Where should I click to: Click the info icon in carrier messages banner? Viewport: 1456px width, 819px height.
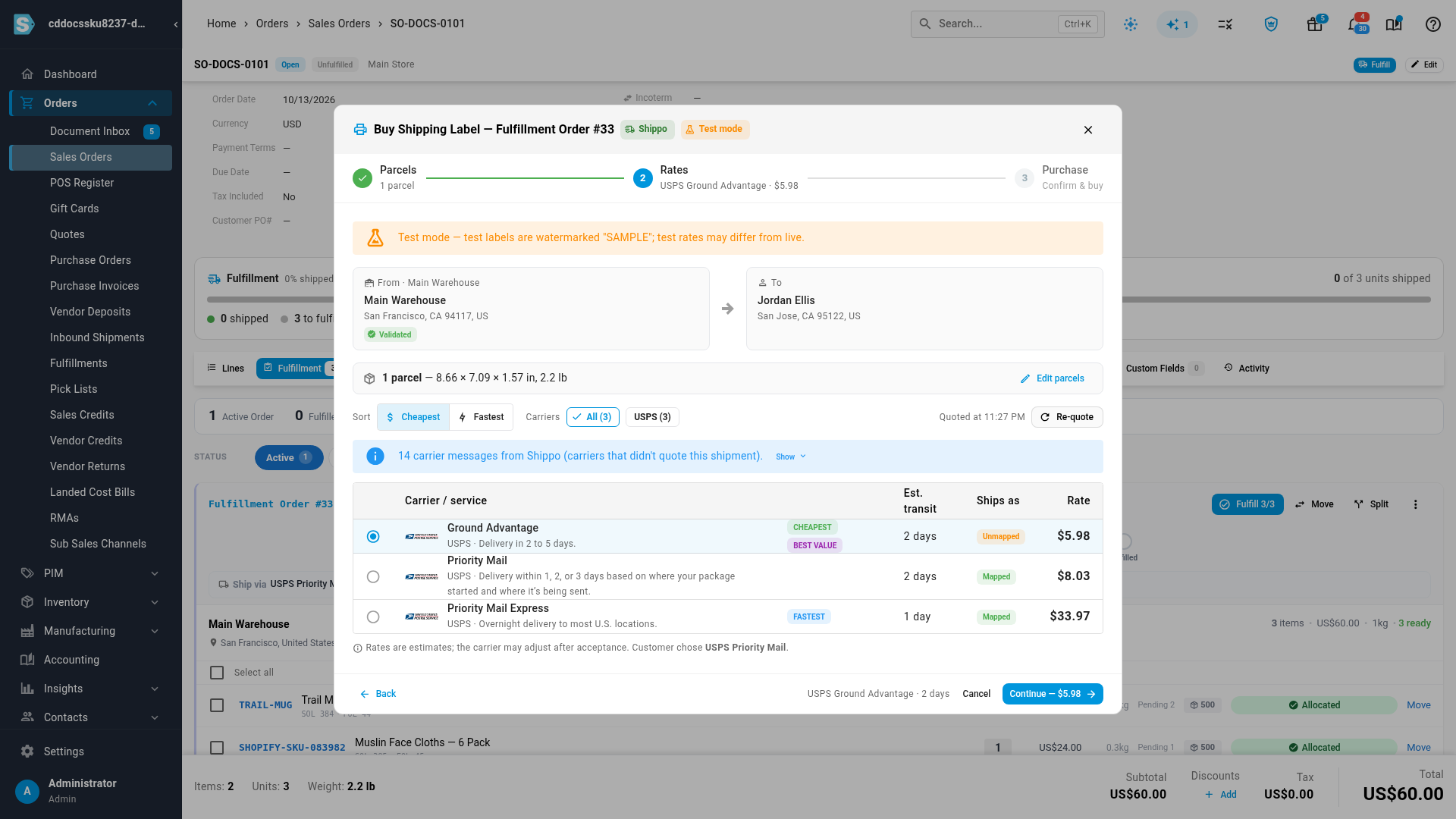click(x=375, y=457)
